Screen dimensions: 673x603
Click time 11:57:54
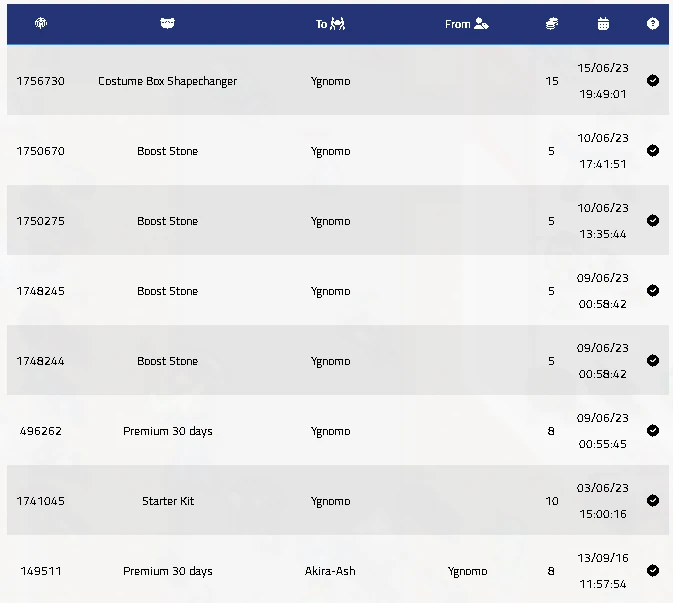point(603,584)
